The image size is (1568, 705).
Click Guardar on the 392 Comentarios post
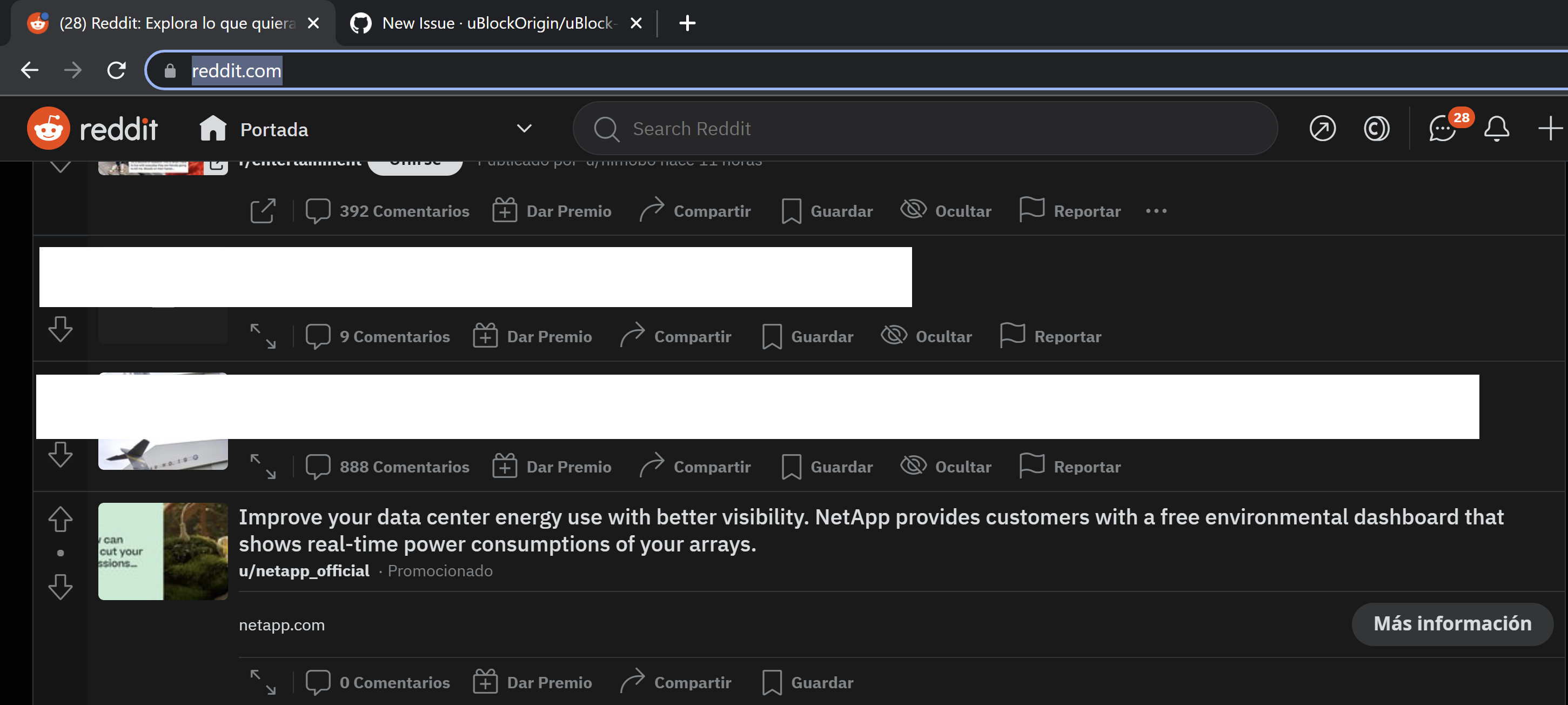coord(827,211)
